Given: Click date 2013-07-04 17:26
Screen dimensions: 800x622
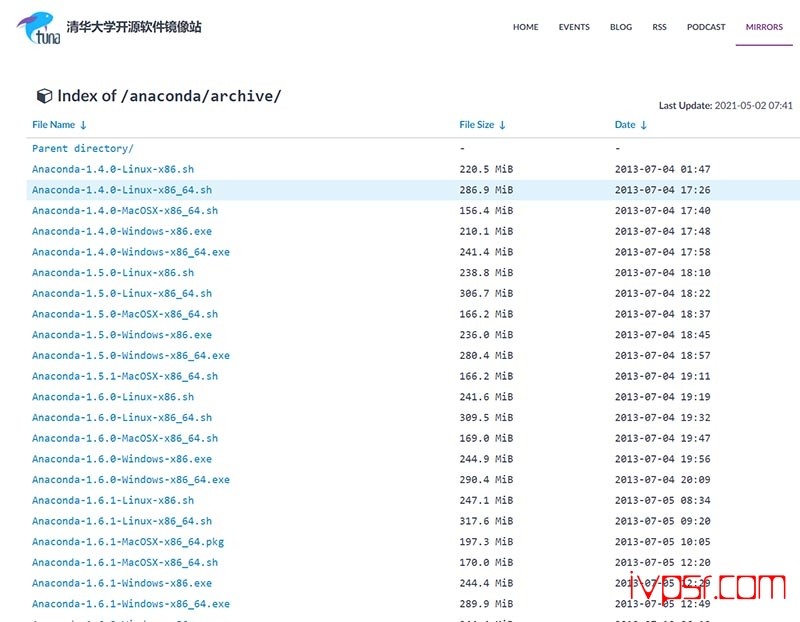Looking at the screenshot, I should point(662,190).
